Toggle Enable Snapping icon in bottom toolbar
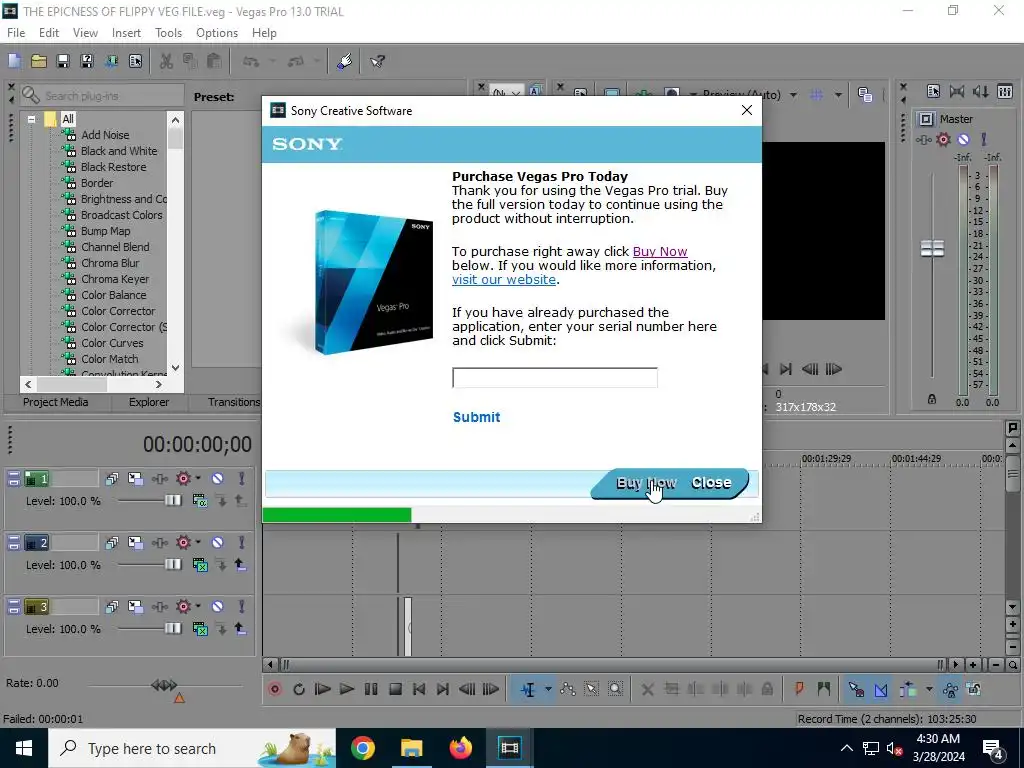This screenshot has height=768, width=1024. click(856, 689)
